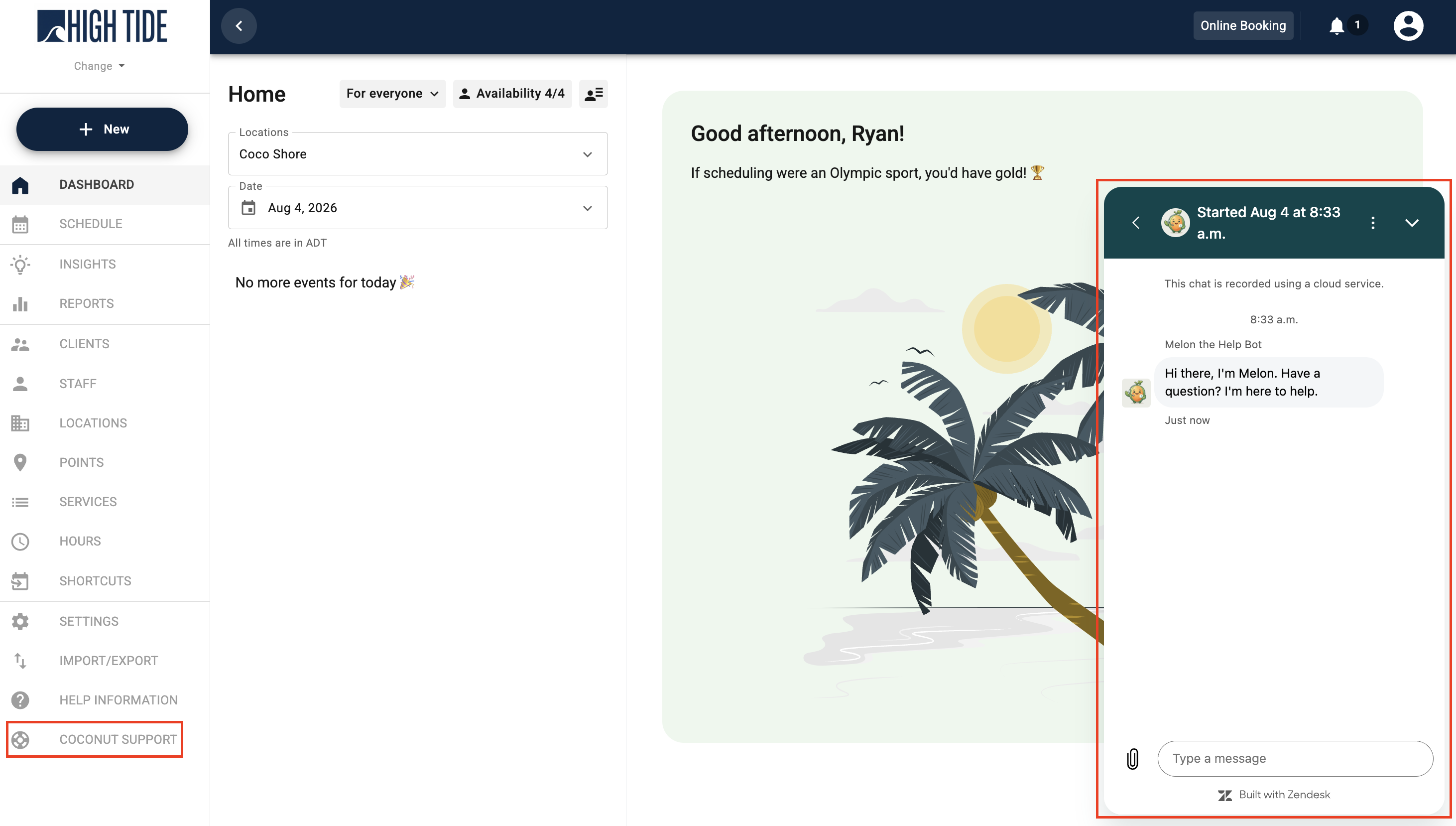Click the Melon bot avatar in chat header

1175,222
